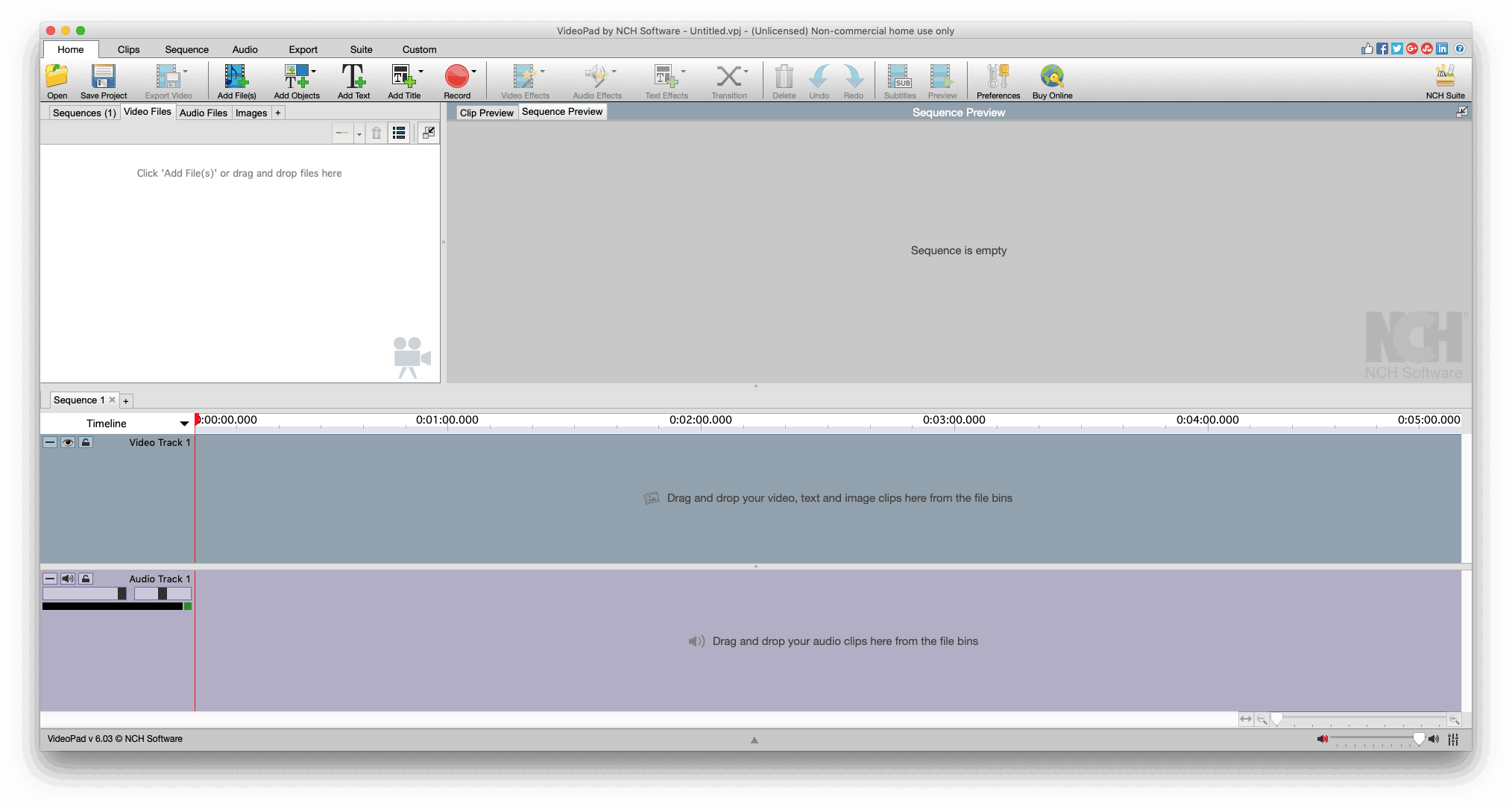Adjust the timeline zoom slider handle
The height and width of the screenshot is (809, 1512).
tap(1277, 720)
